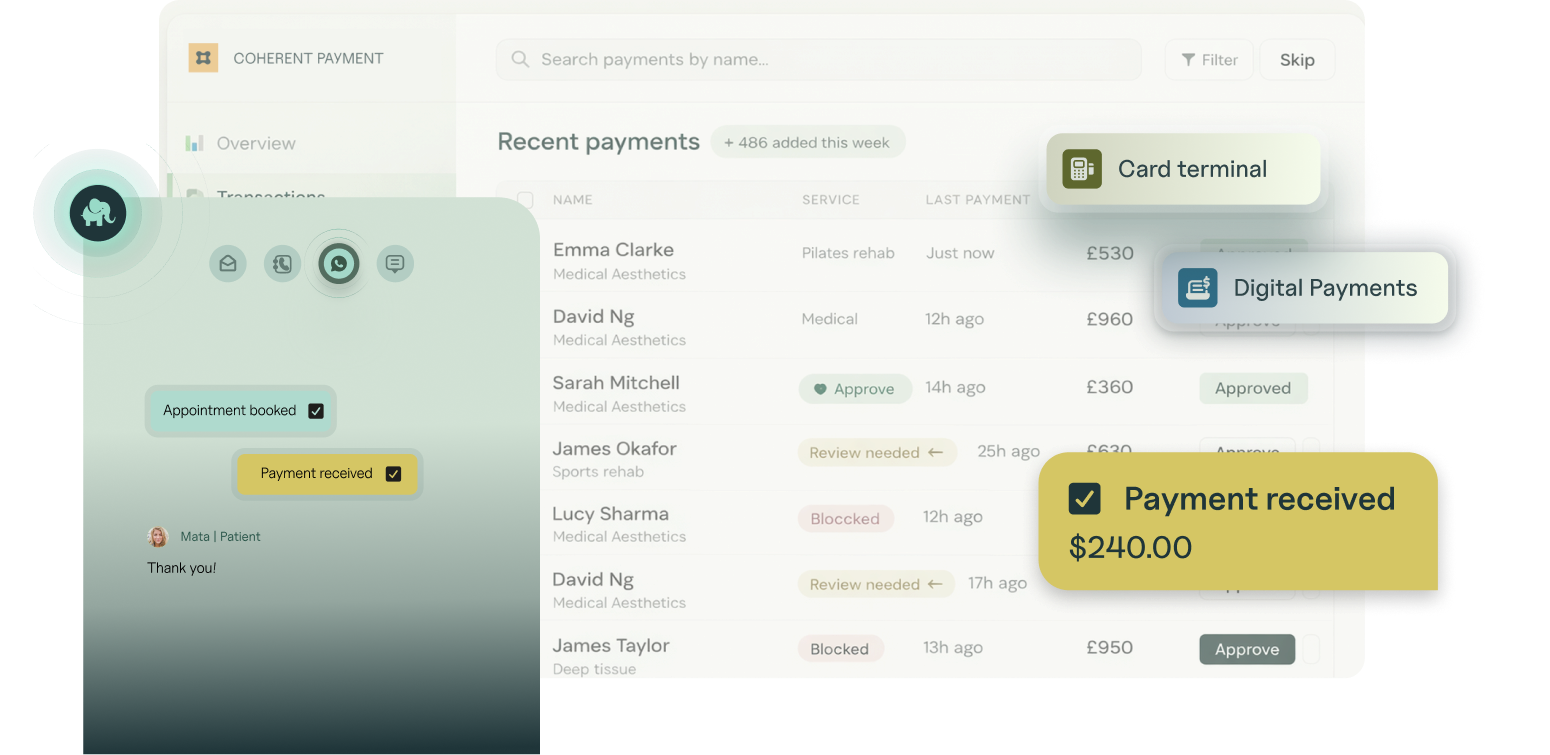Click the '25h ago' cell
Viewport: 1550px width, 755px height.
pyautogui.click(x=1008, y=451)
